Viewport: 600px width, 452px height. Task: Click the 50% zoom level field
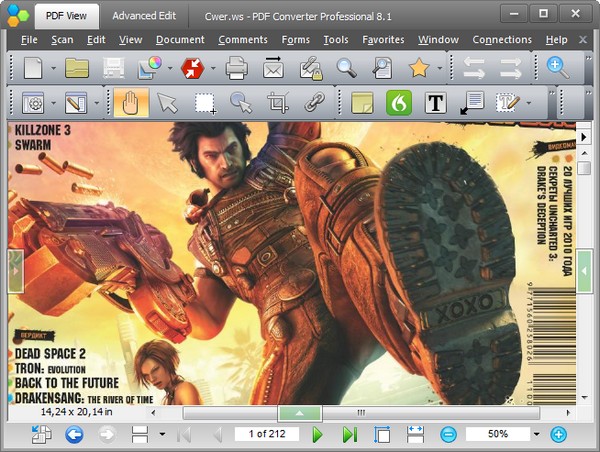498,434
